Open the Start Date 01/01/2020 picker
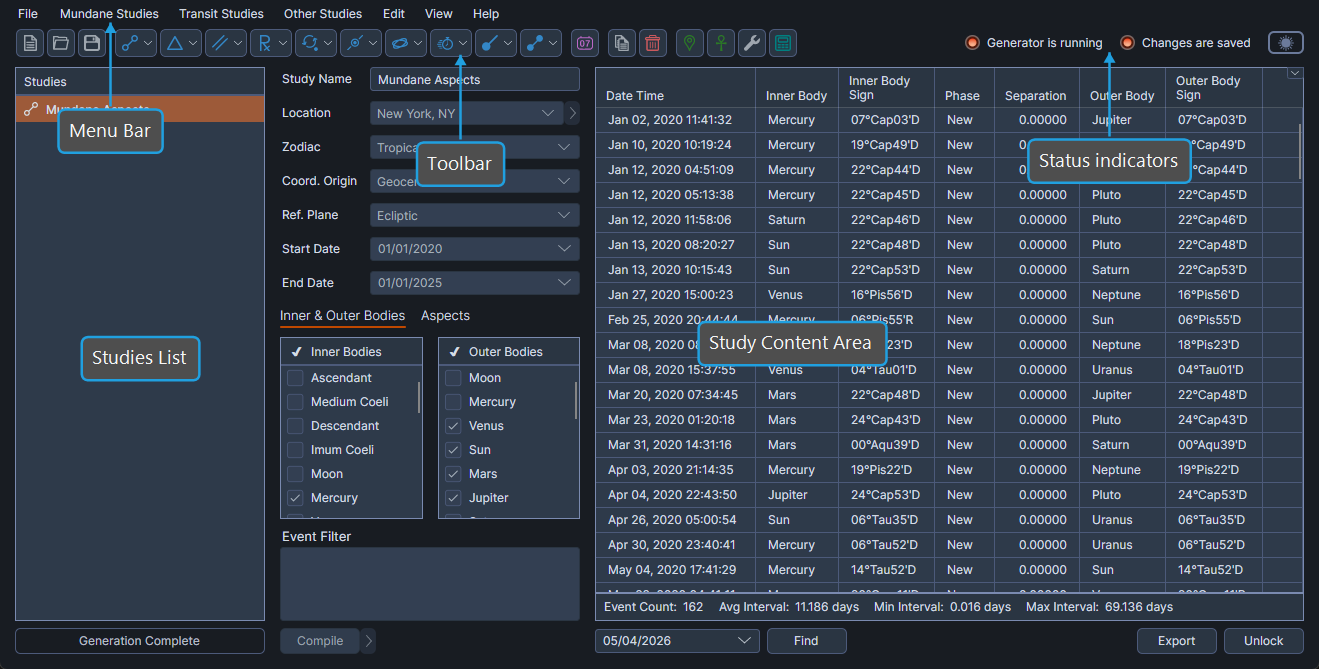The width and height of the screenshot is (1319, 669). [x=475, y=249]
